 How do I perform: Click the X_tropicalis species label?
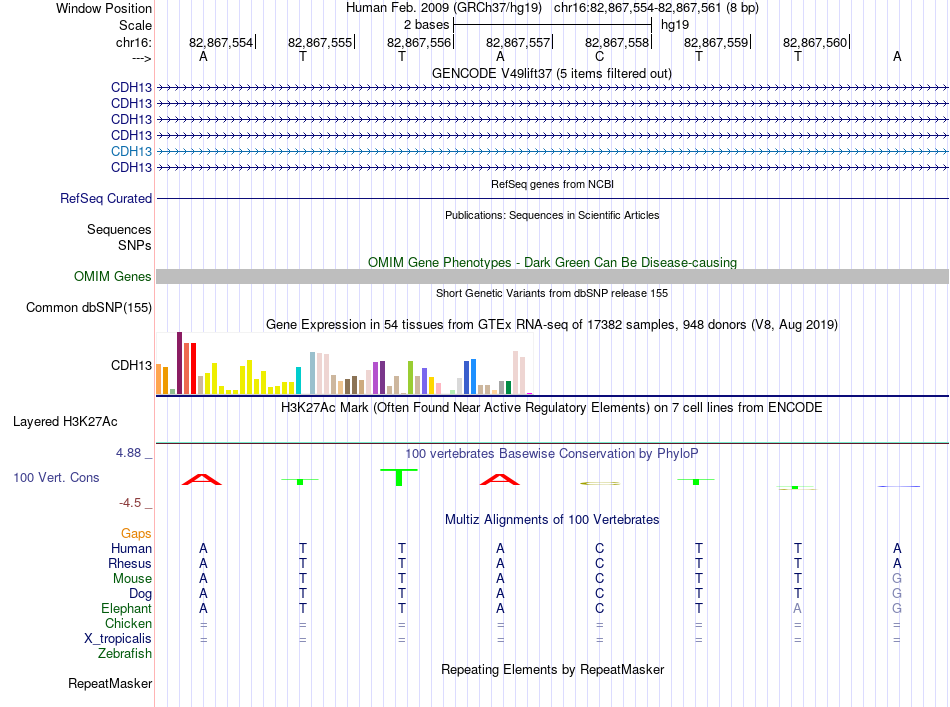(118, 639)
